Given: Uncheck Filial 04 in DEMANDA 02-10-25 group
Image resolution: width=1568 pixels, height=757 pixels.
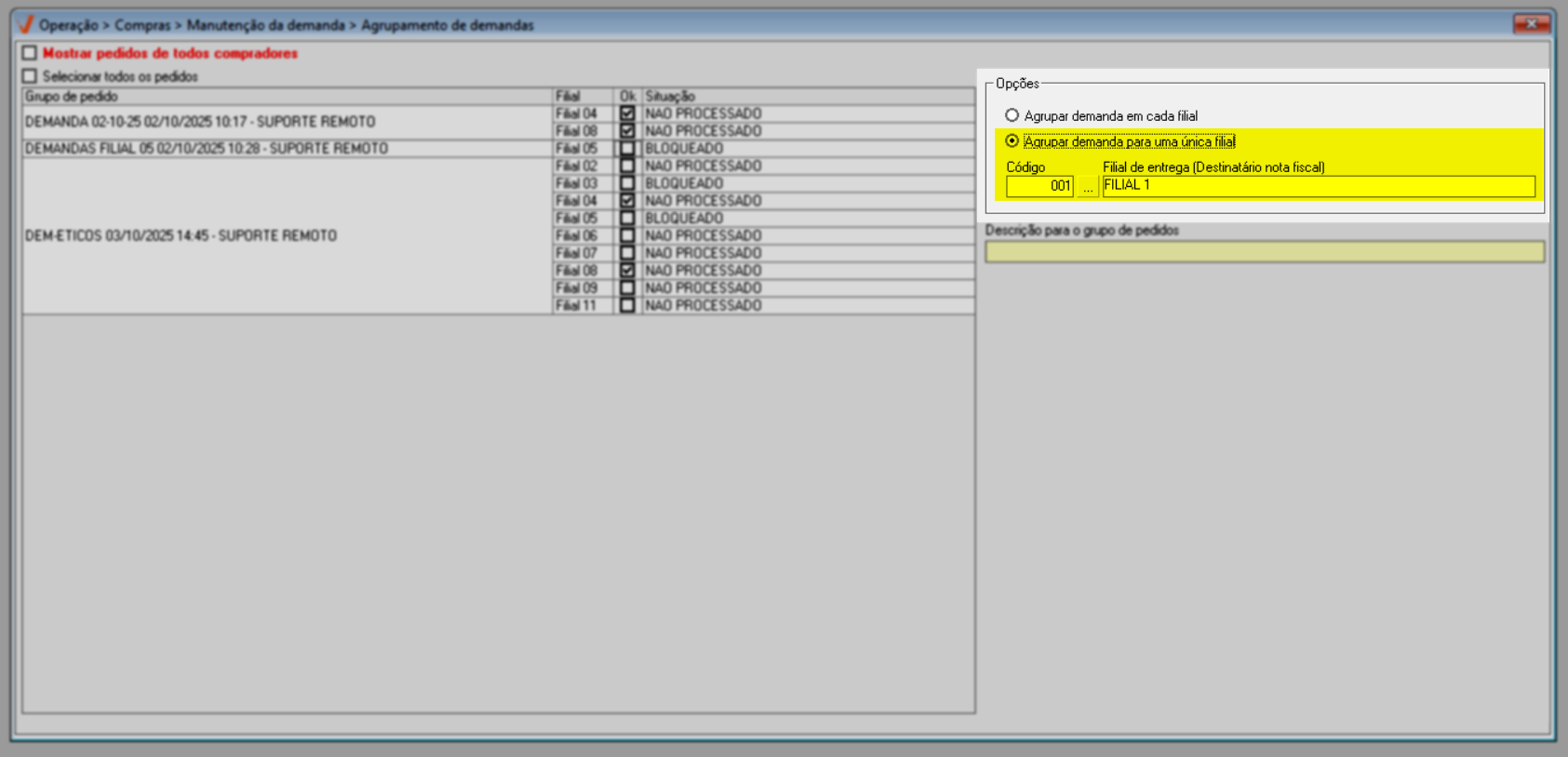Looking at the screenshot, I should click(x=627, y=113).
